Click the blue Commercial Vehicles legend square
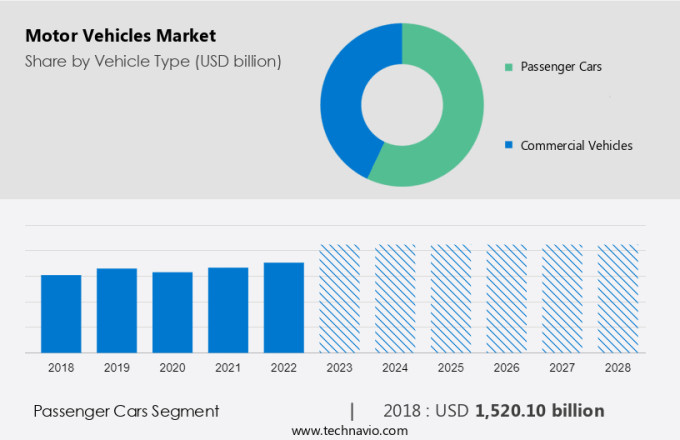The image size is (680, 440). (509, 145)
